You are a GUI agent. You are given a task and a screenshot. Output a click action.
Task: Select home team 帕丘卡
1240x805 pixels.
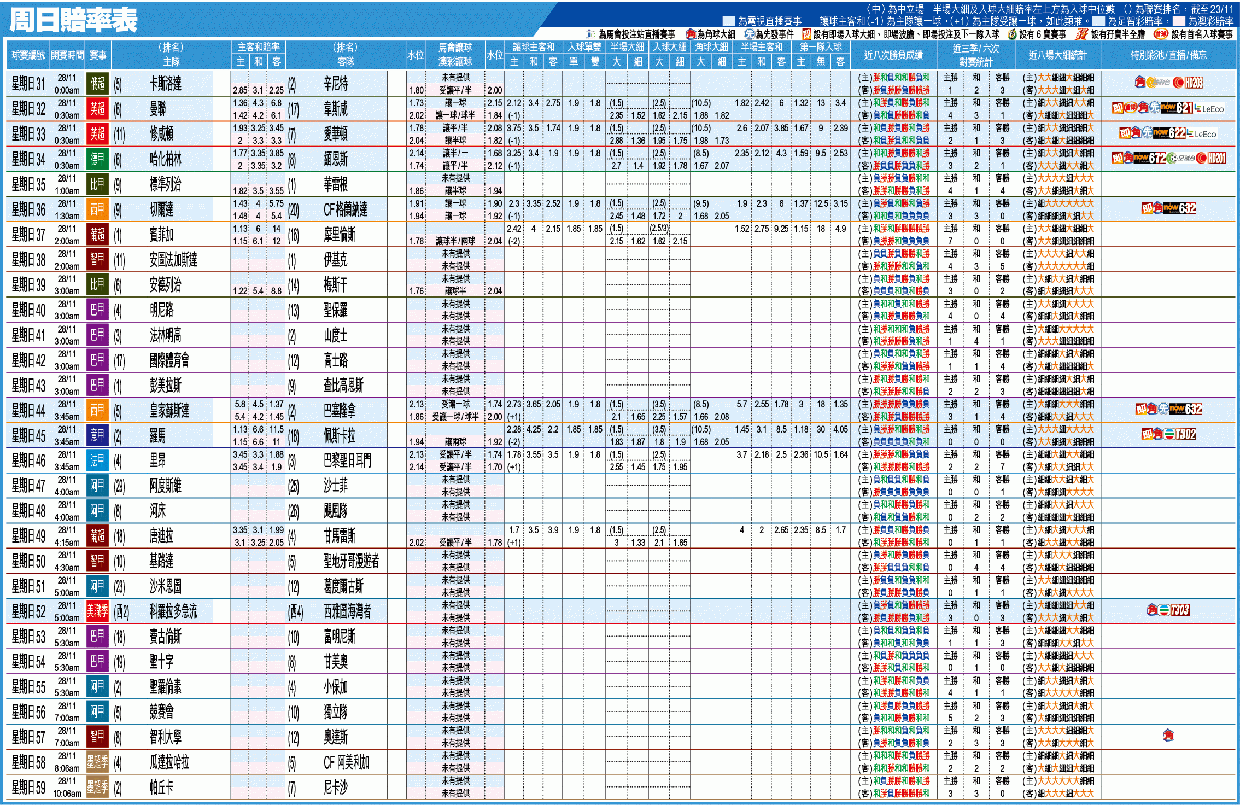click(162, 787)
